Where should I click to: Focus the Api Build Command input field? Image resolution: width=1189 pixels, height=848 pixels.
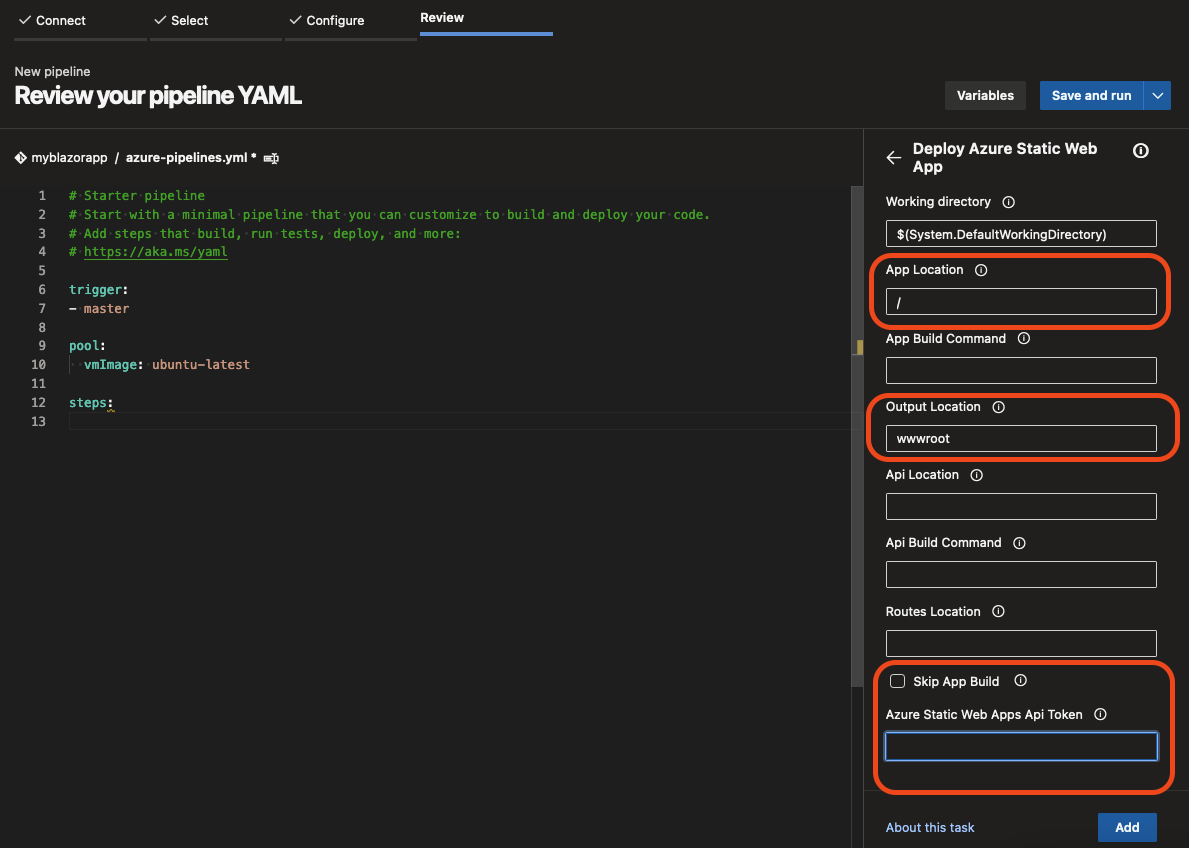[1021, 574]
